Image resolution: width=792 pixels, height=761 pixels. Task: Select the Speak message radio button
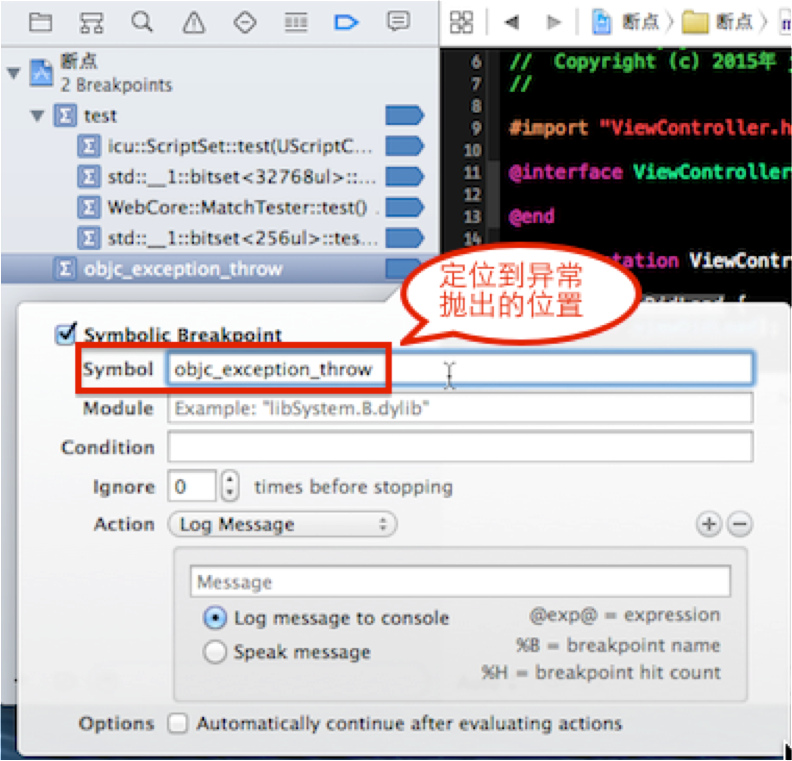tap(215, 652)
